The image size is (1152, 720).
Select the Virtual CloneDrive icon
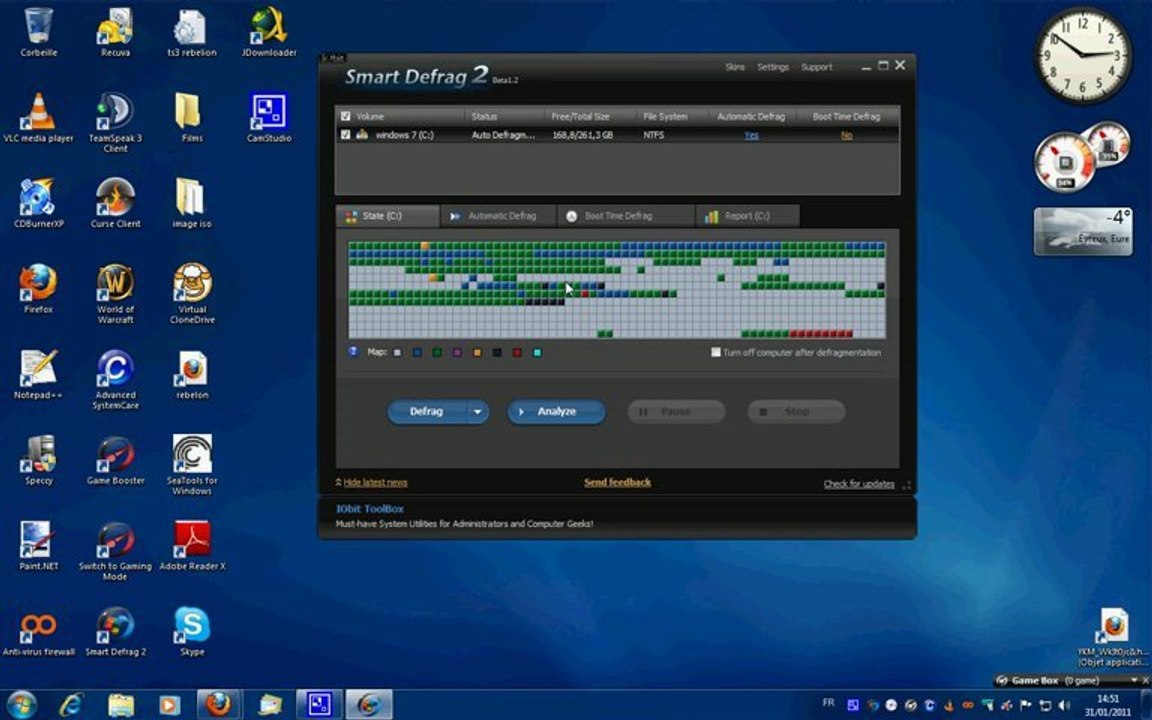coord(192,293)
